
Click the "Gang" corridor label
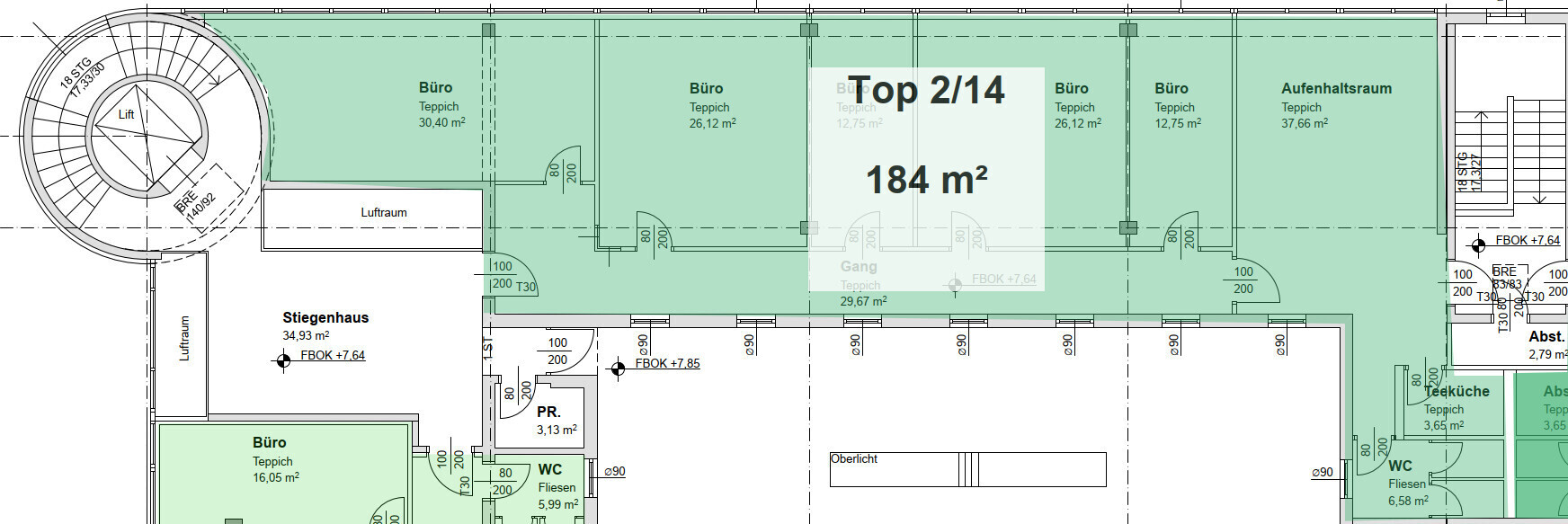859,266
